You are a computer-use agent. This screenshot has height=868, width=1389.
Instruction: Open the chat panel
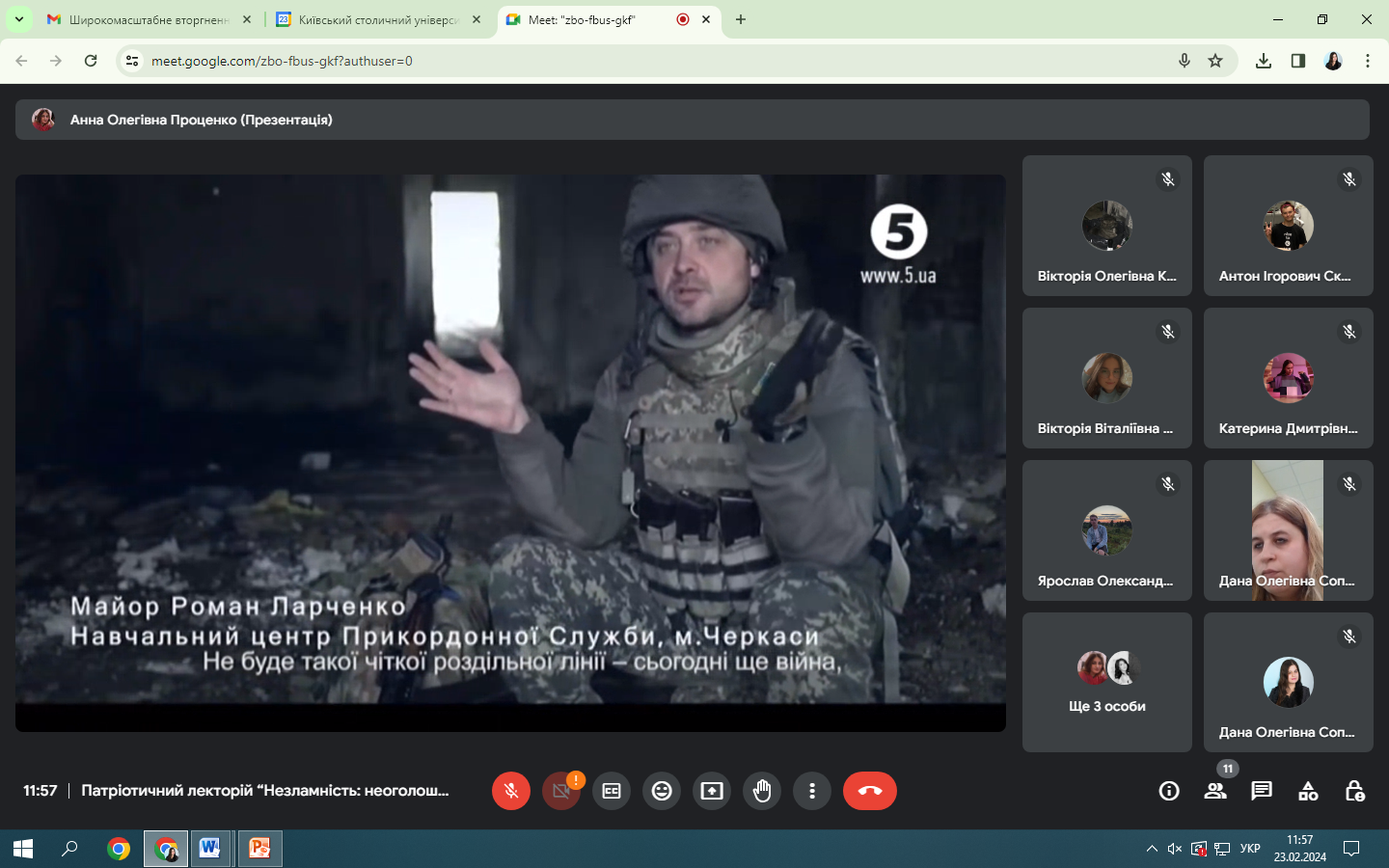(x=1262, y=791)
